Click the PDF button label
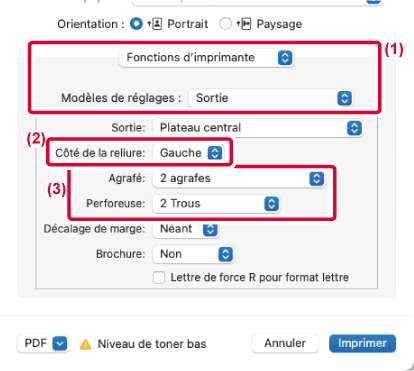Viewport: 414px width, 371px height. [36, 343]
